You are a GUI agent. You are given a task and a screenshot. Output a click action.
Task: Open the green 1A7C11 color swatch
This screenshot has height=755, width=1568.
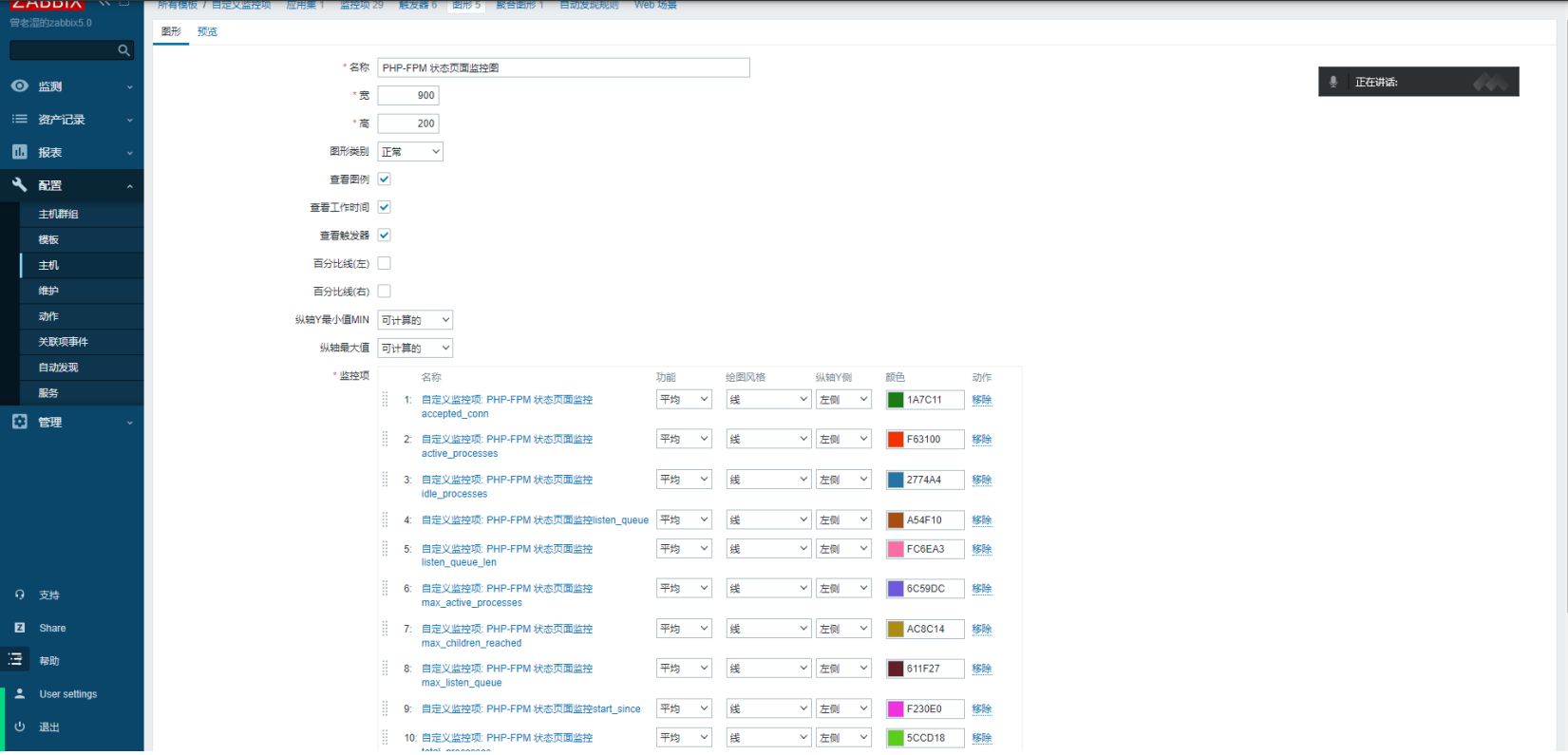[896, 400]
